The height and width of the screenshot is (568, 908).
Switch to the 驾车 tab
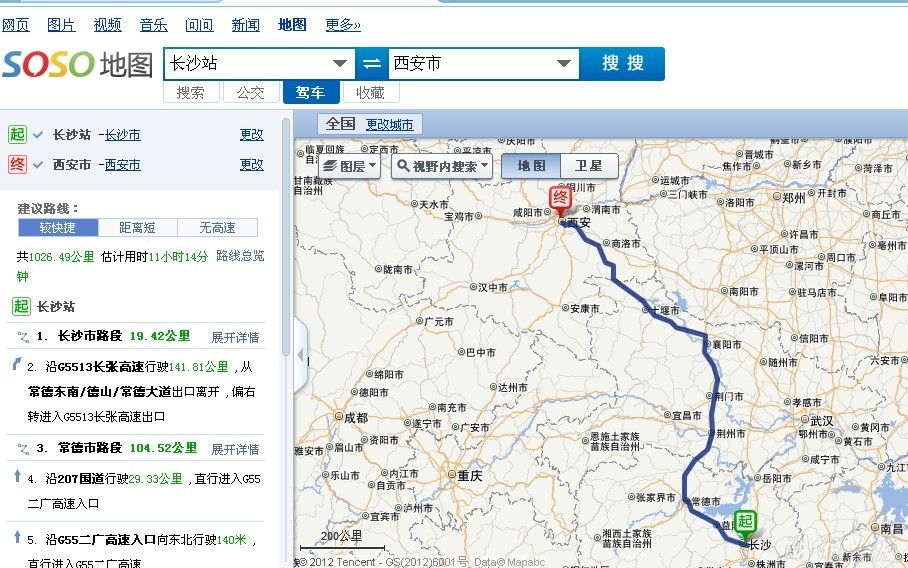pos(311,93)
